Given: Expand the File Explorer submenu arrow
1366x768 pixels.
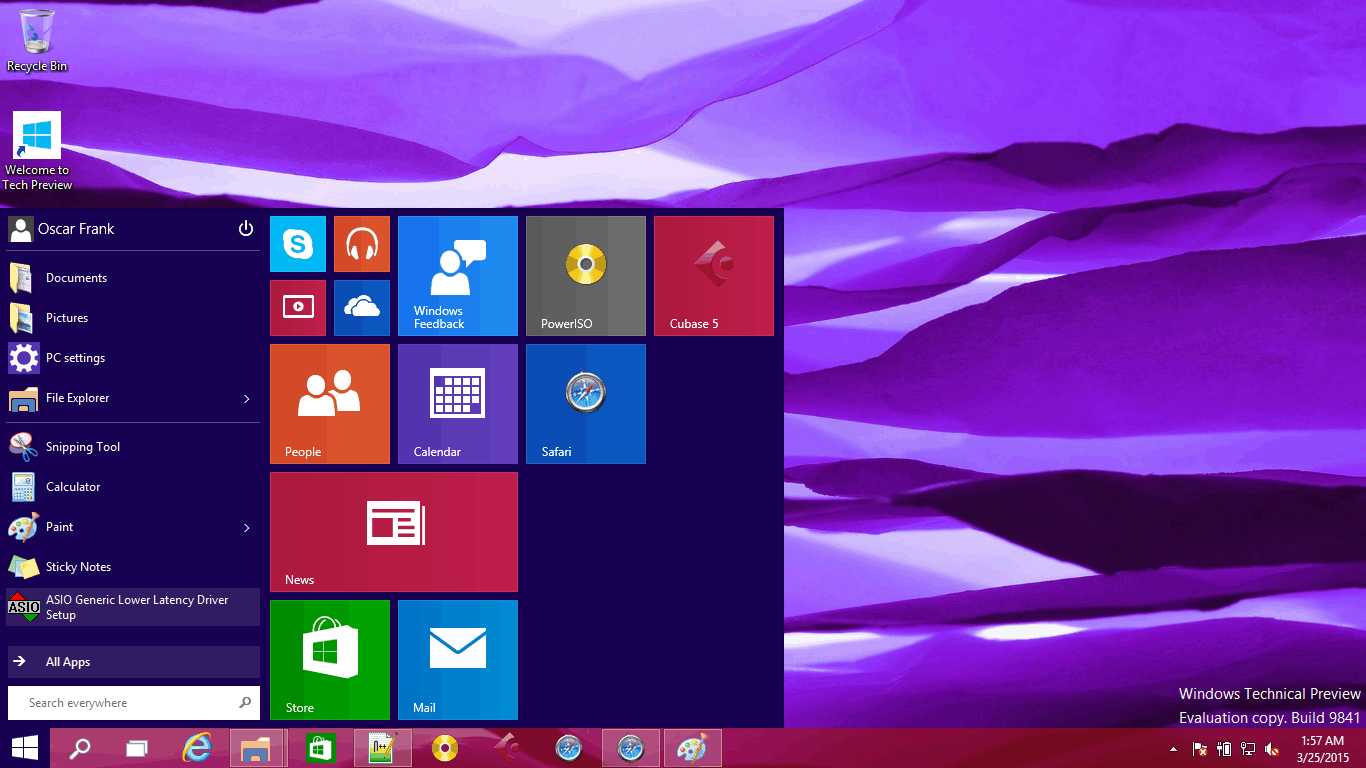Looking at the screenshot, I should point(247,399).
